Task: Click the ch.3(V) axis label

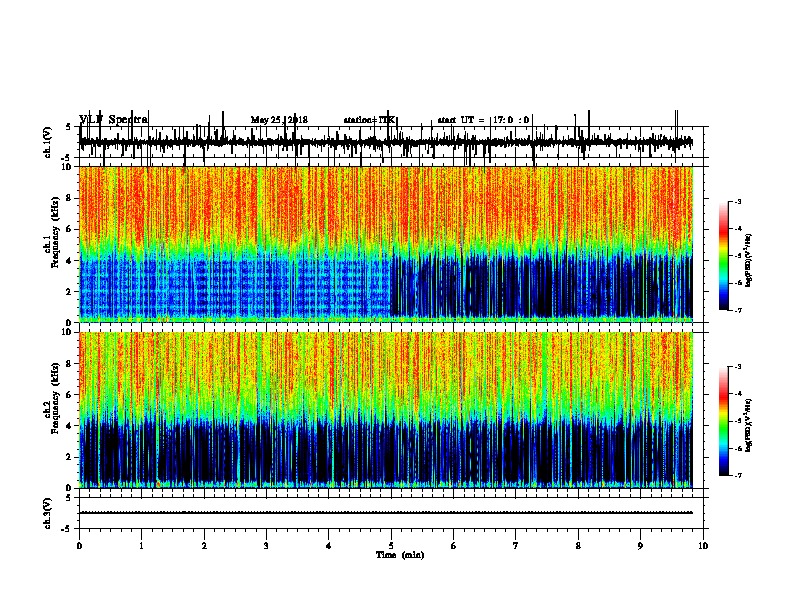Action: [48, 513]
